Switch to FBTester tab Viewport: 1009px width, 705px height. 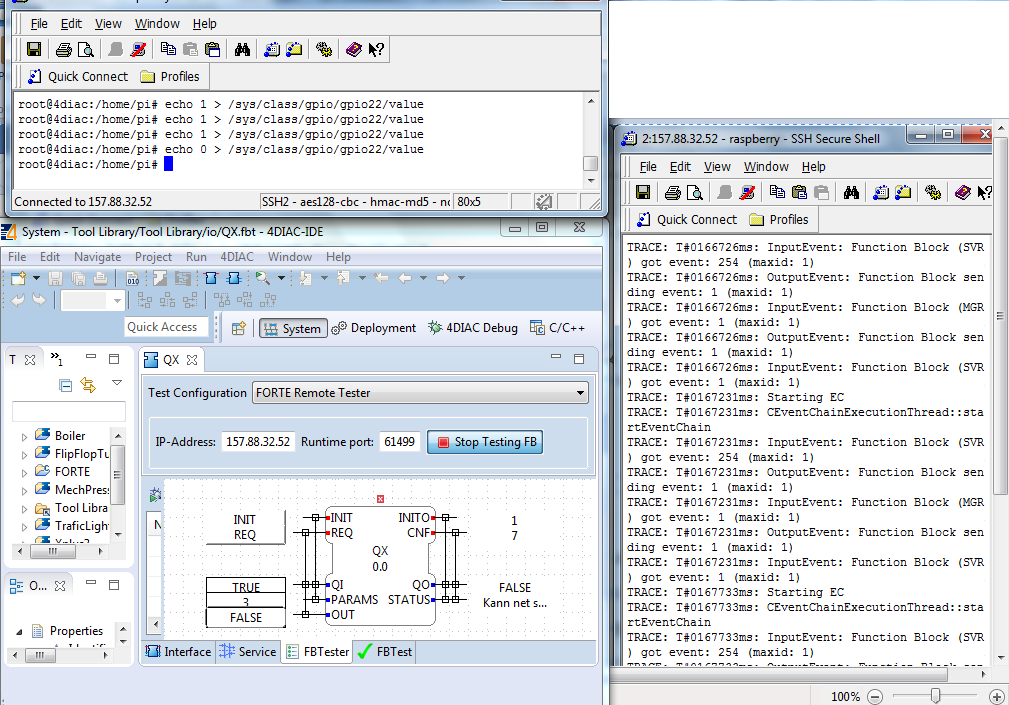[318, 652]
